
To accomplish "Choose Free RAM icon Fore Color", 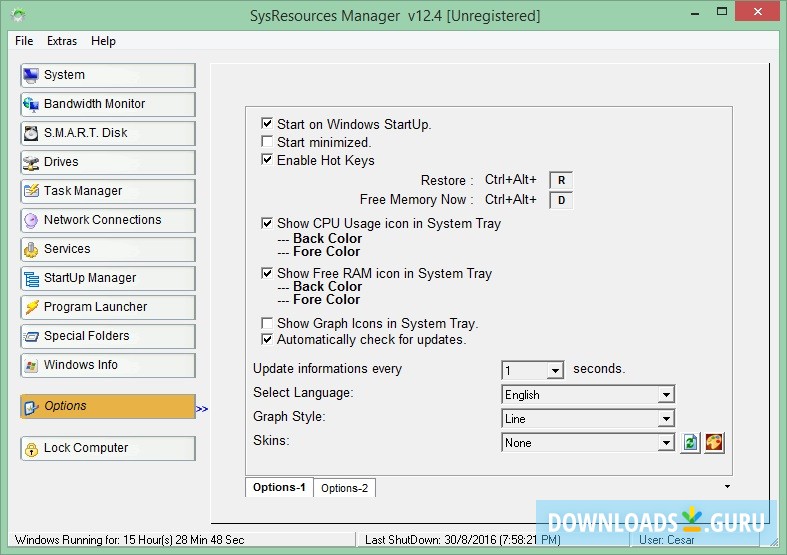I will pos(326,300).
